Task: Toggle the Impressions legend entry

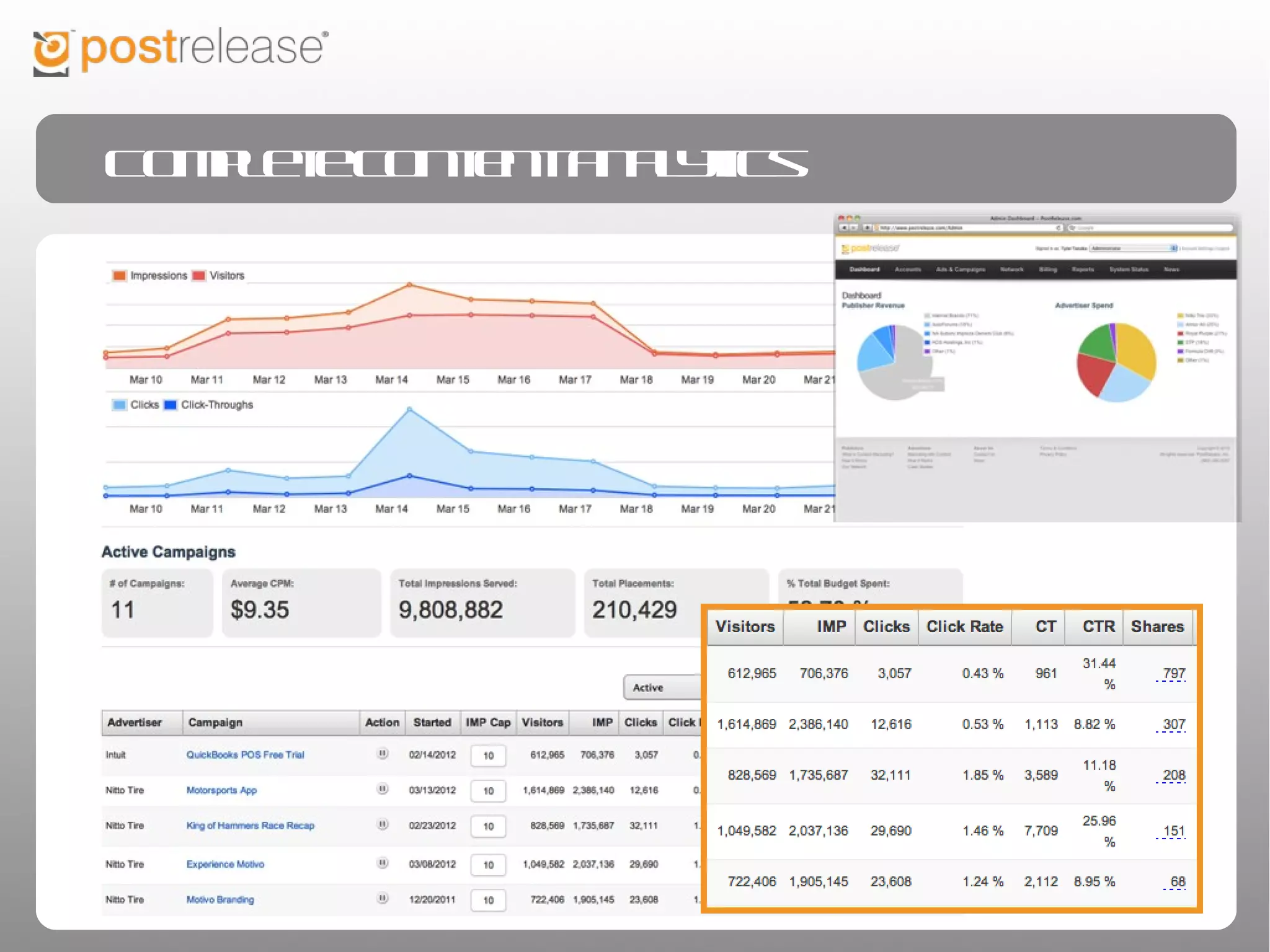Action: pyautogui.click(x=151, y=275)
